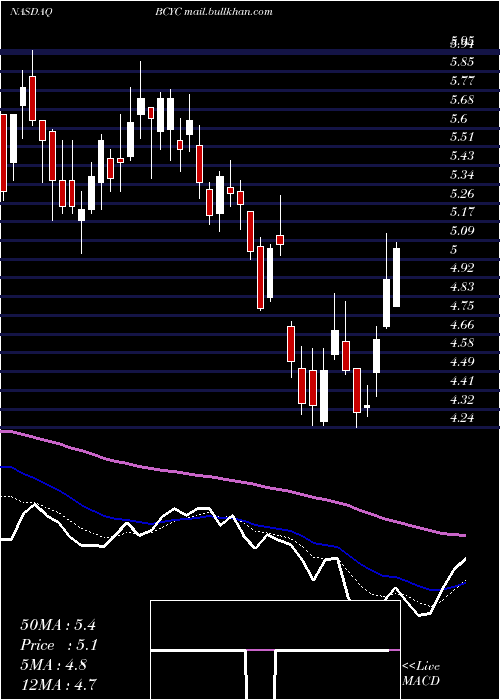This screenshot has width=500, height=700.
Task: Click the 4.75 price axis label
Action: click(x=462, y=306)
